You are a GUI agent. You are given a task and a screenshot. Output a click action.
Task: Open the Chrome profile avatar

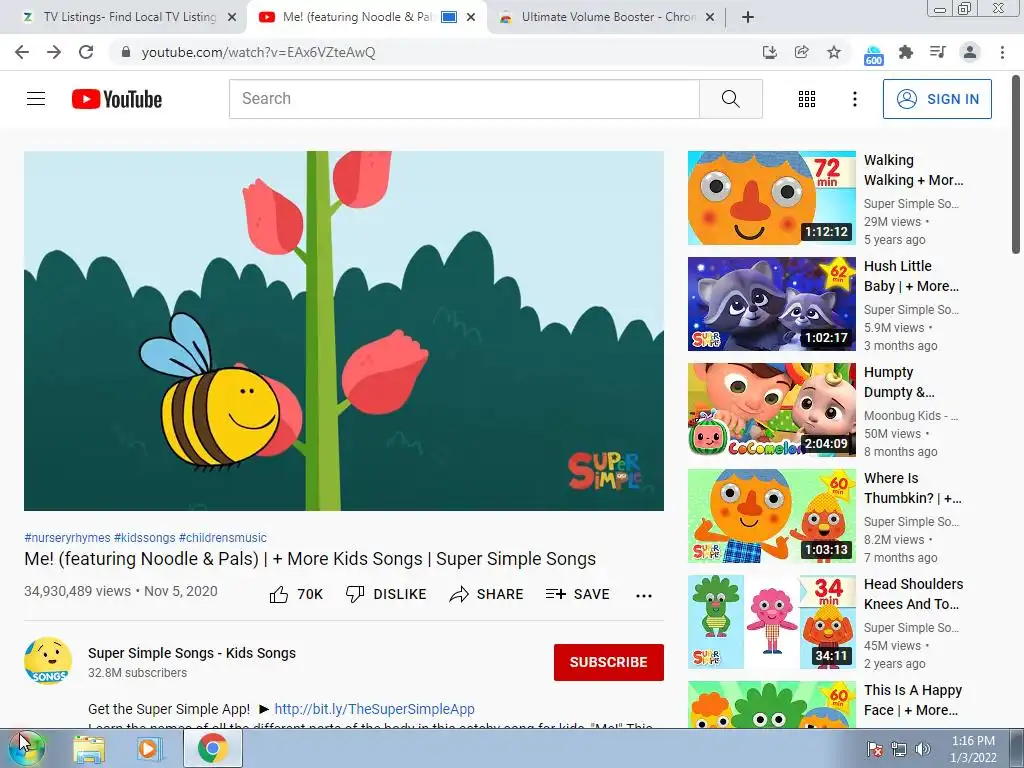pos(970,52)
